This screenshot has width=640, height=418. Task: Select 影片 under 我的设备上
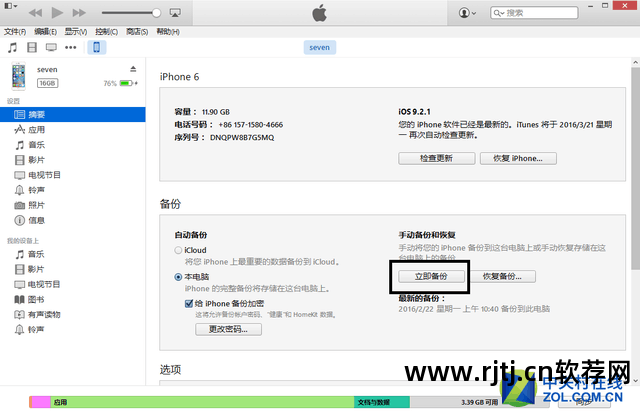(73, 269)
